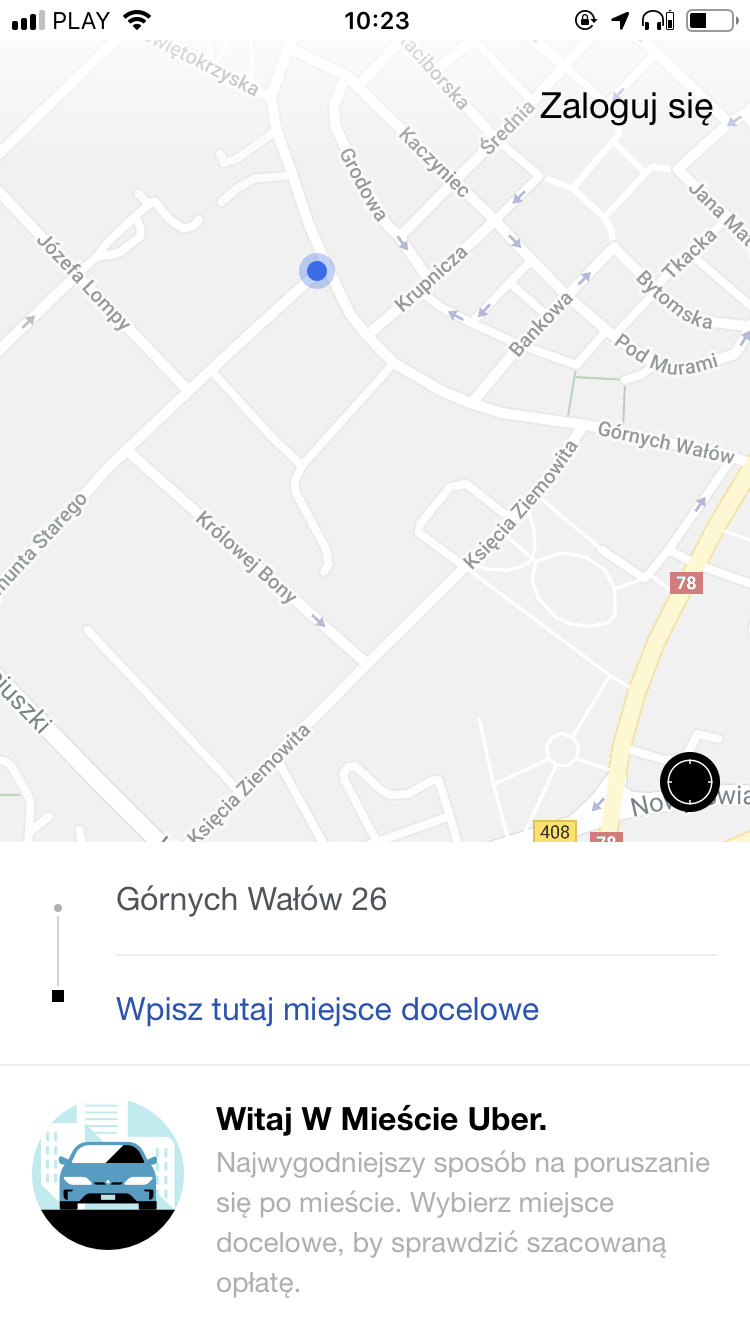
Task: Tap the blue current location dot
Action: [x=317, y=271]
